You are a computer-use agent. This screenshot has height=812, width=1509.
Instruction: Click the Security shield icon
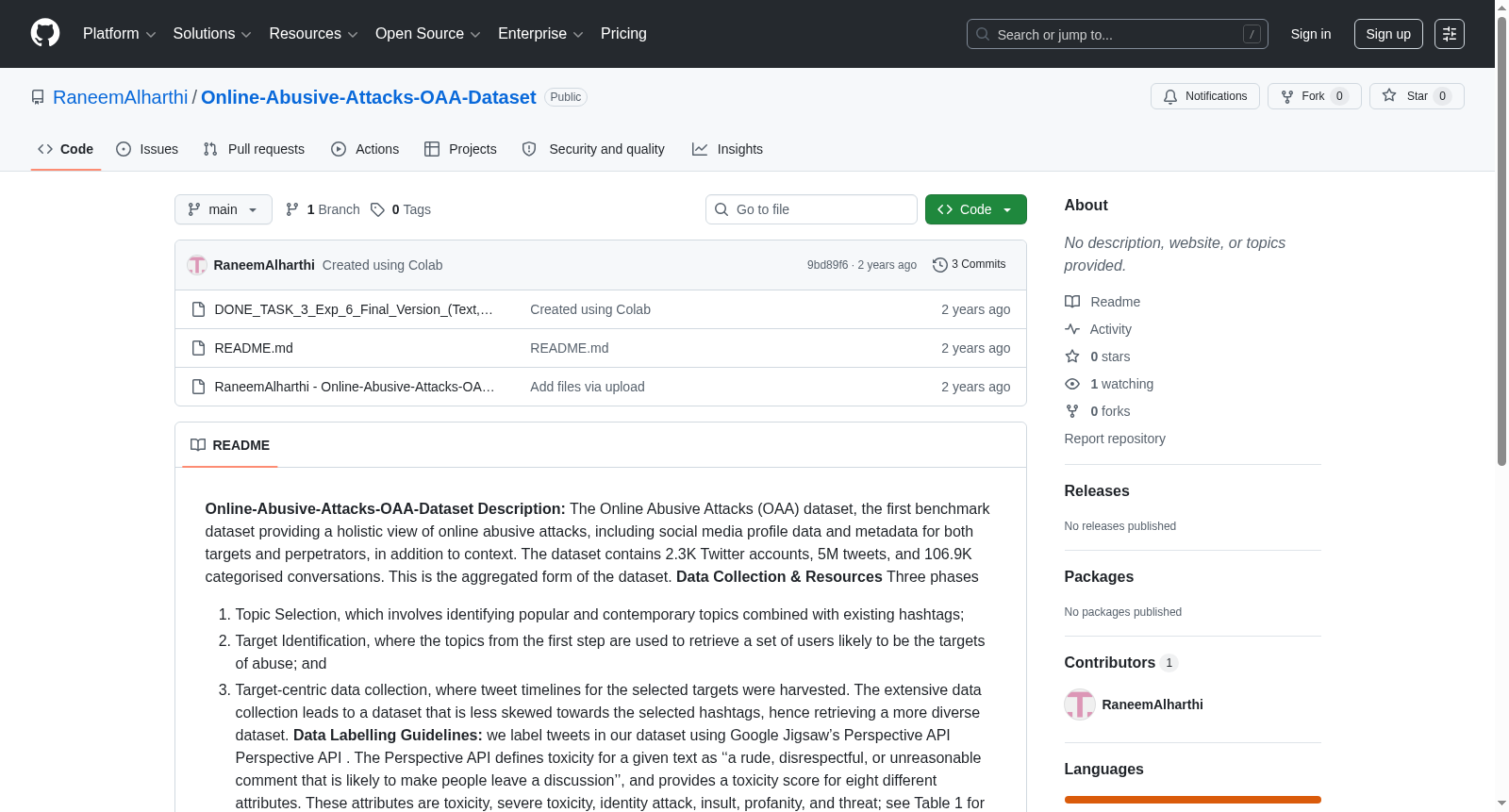point(529,149)
